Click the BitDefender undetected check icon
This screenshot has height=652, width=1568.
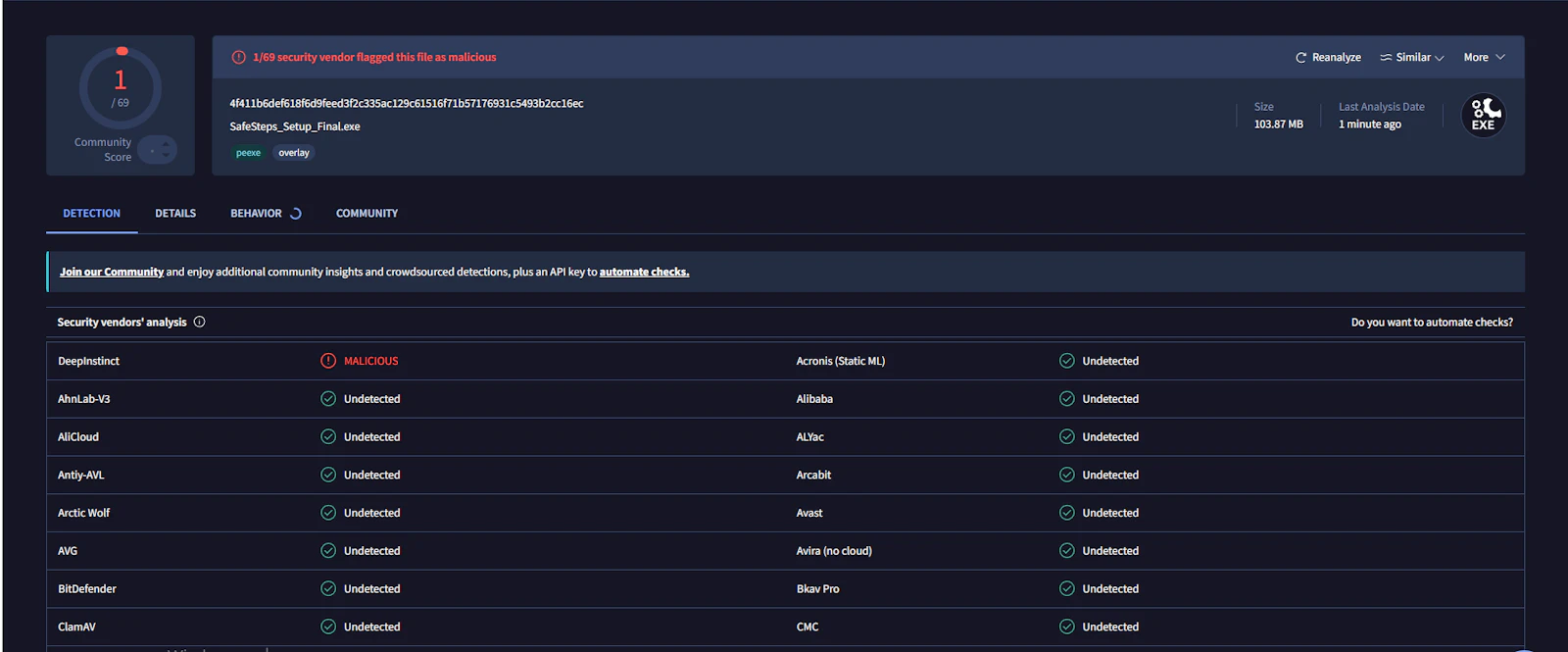[x=328, y=589]
